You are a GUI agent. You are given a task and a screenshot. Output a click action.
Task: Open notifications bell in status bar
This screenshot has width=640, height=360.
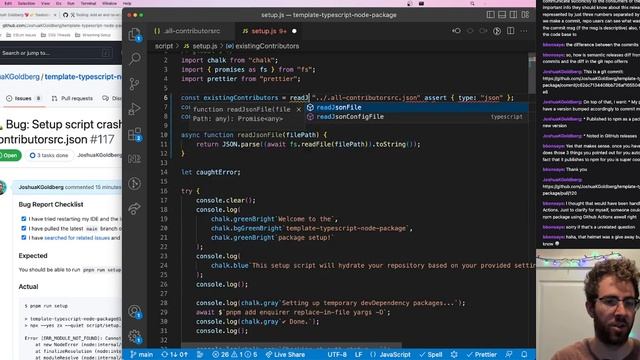[524, 354]
